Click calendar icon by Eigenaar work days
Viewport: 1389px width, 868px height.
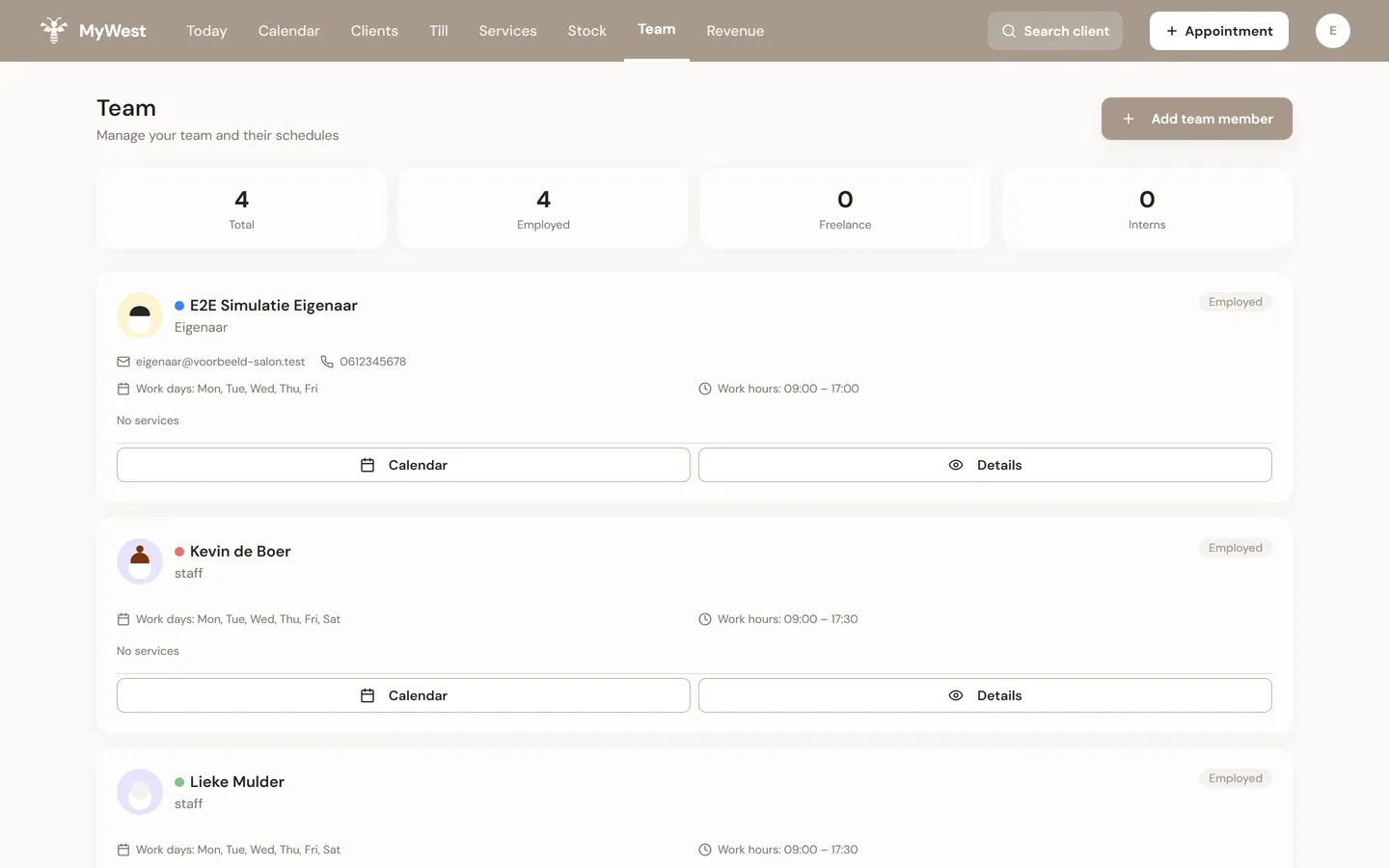click(123, 389)
